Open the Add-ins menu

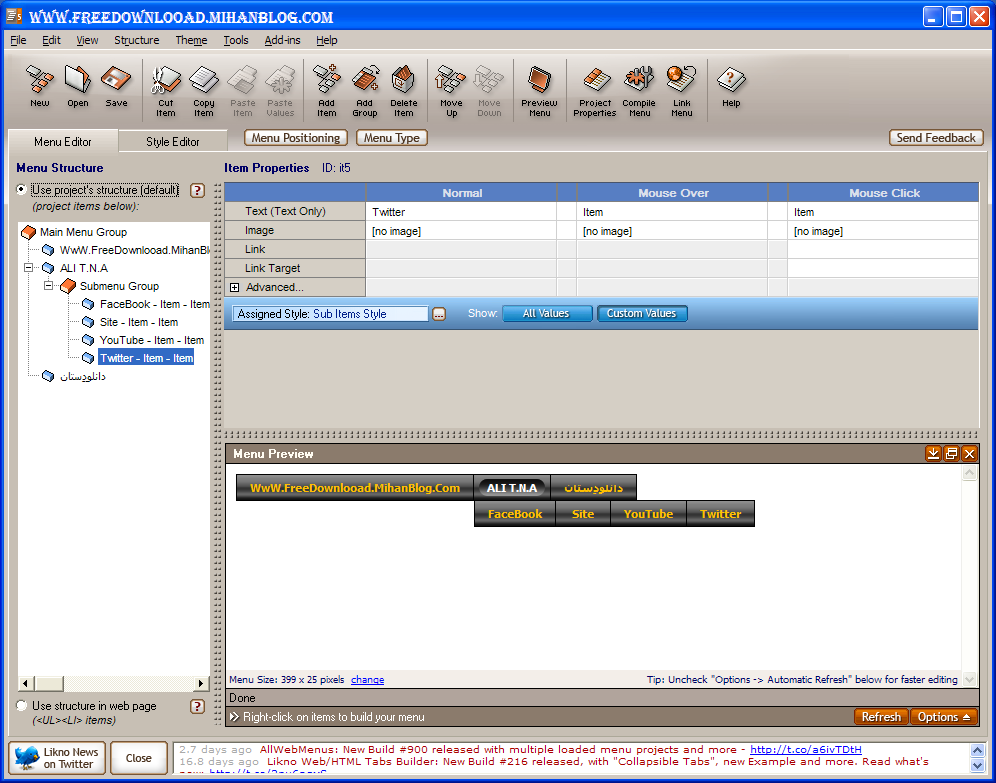pyautogui.click(x=282, y=40)
